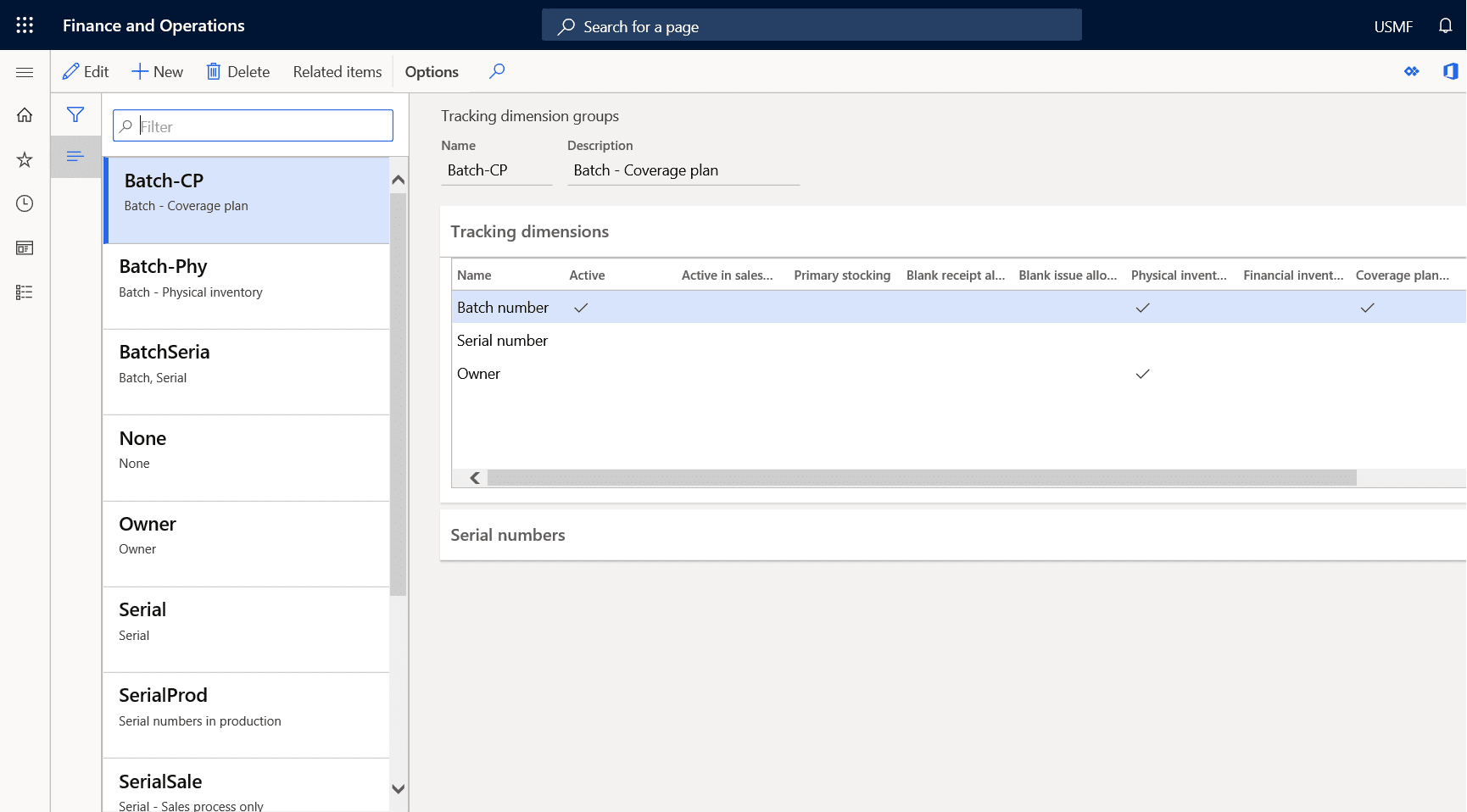This screenshot has height=812, width=1467.
Task: Click the New button
Action: [x=157, y=72]
